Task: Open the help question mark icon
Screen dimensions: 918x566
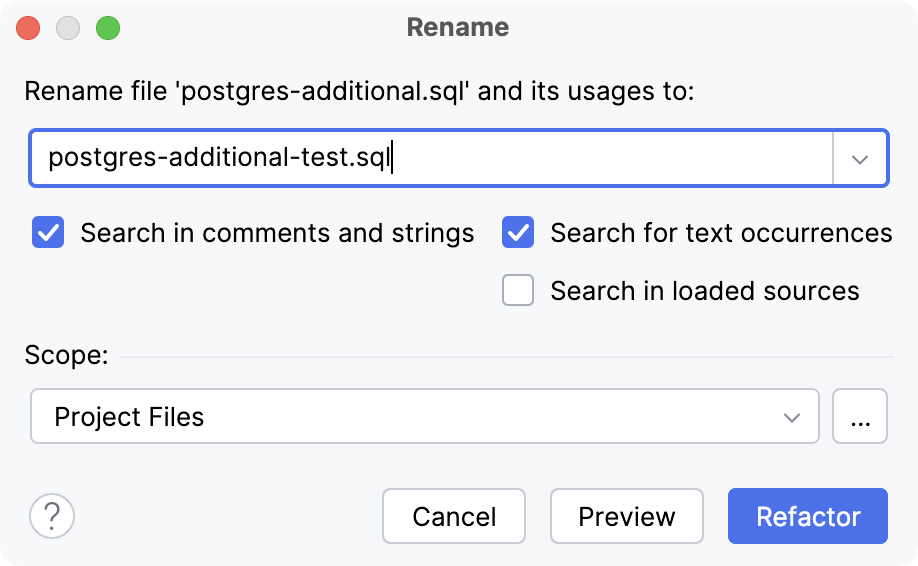Action: 52,516
